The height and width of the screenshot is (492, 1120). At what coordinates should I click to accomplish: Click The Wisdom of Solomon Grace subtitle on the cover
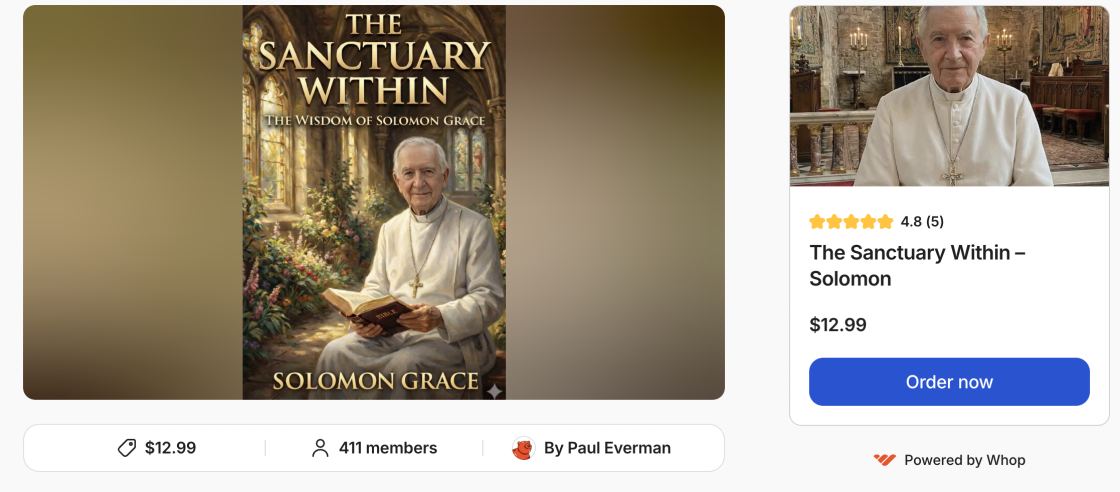tap(374, 121)
